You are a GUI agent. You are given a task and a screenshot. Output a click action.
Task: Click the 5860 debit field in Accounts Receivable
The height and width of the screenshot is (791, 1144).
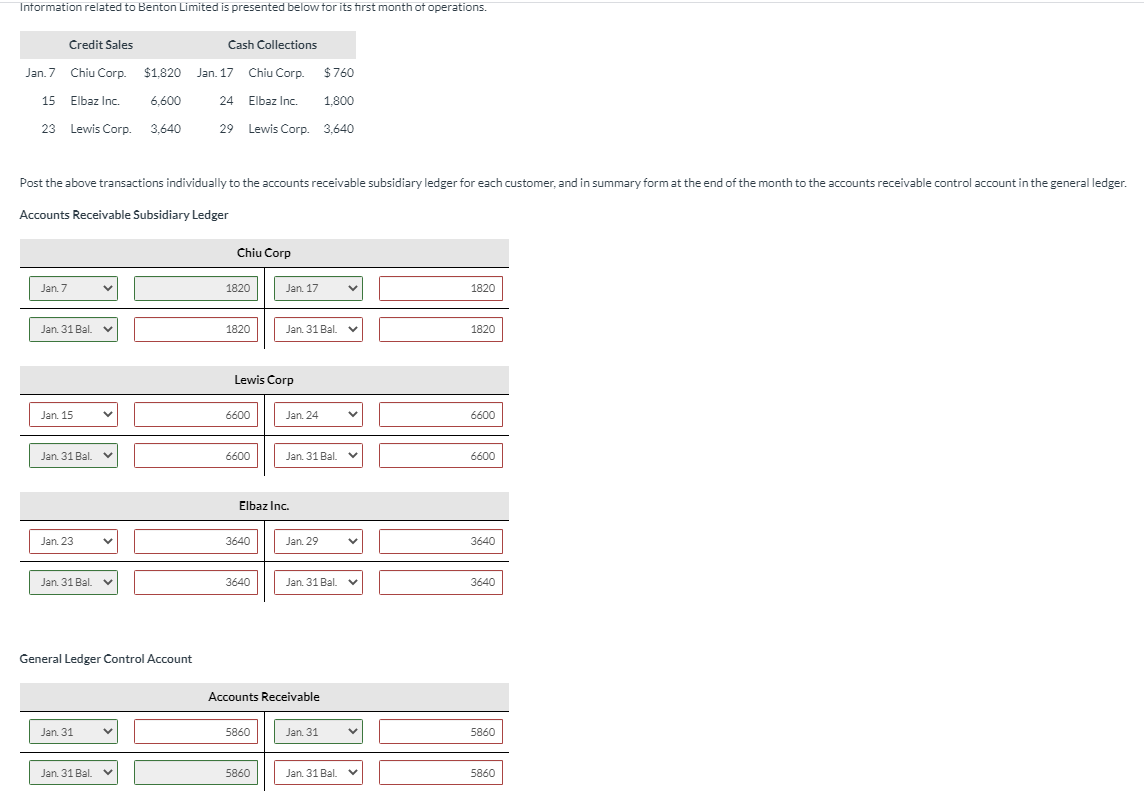[x=195, y=731]
